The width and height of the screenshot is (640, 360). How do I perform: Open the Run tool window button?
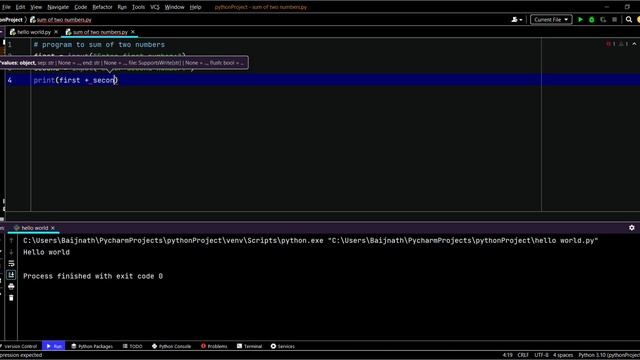53,346
